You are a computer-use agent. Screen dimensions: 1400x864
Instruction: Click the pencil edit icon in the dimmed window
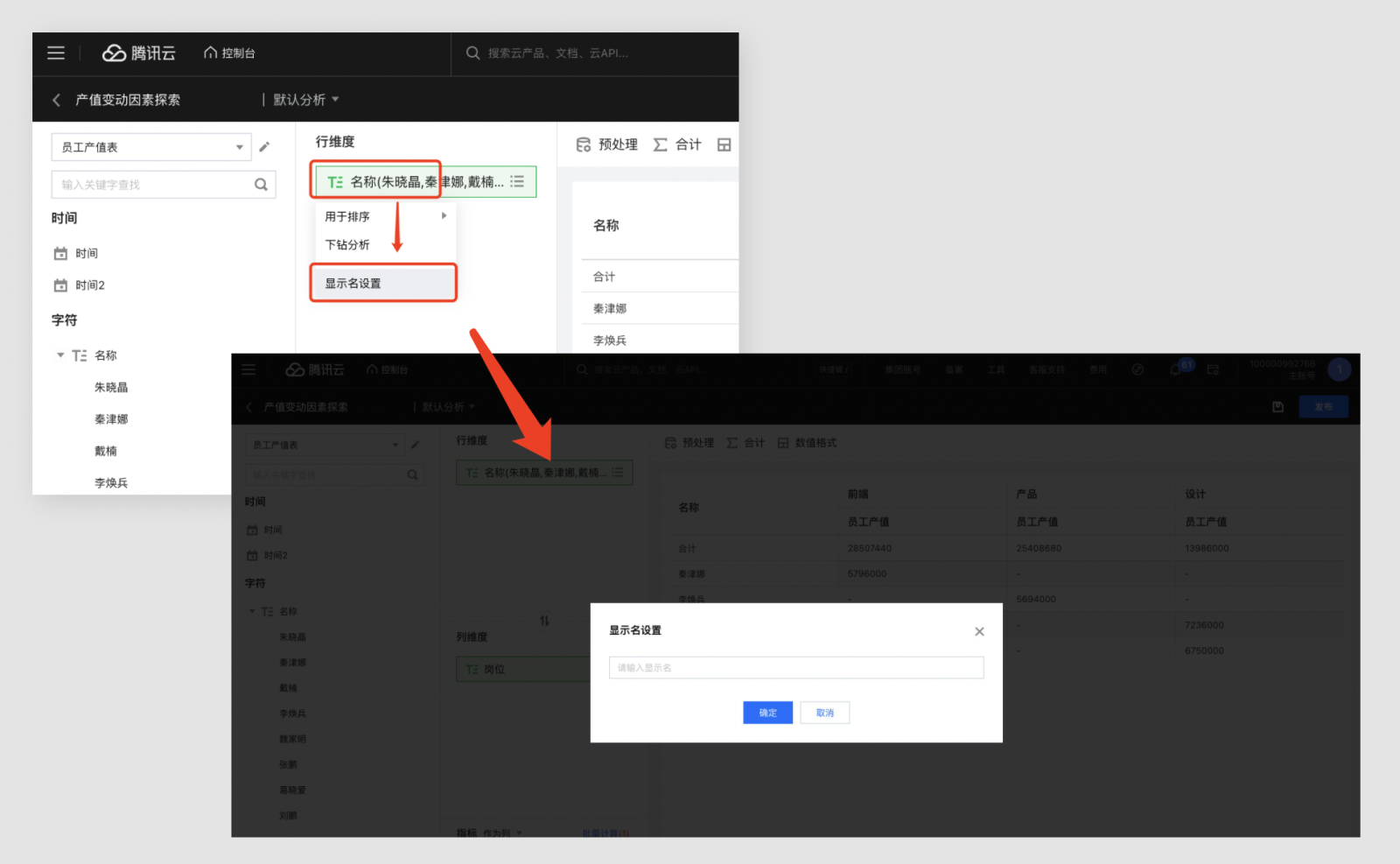click(x=416, y=445)
